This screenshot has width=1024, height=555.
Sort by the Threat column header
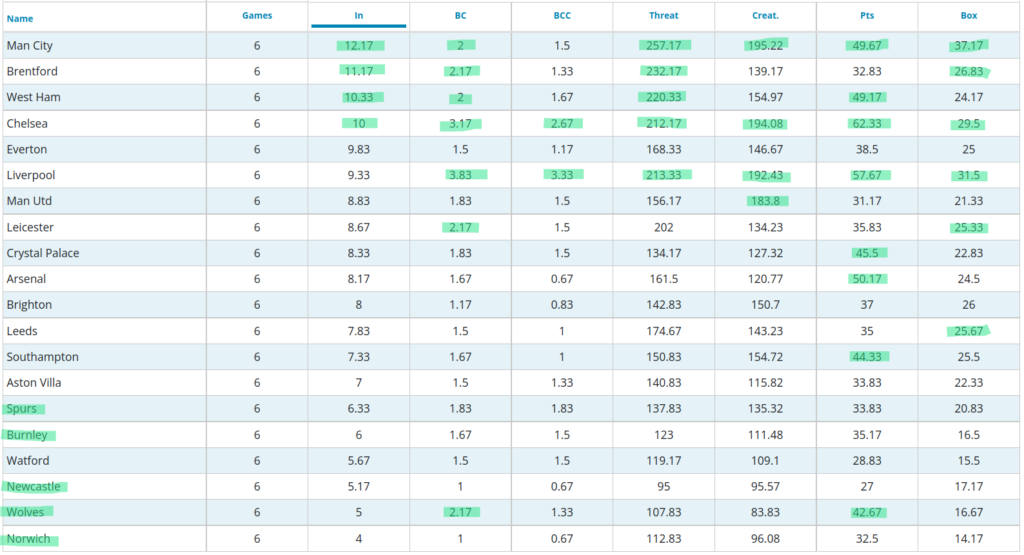click(664, 16)
